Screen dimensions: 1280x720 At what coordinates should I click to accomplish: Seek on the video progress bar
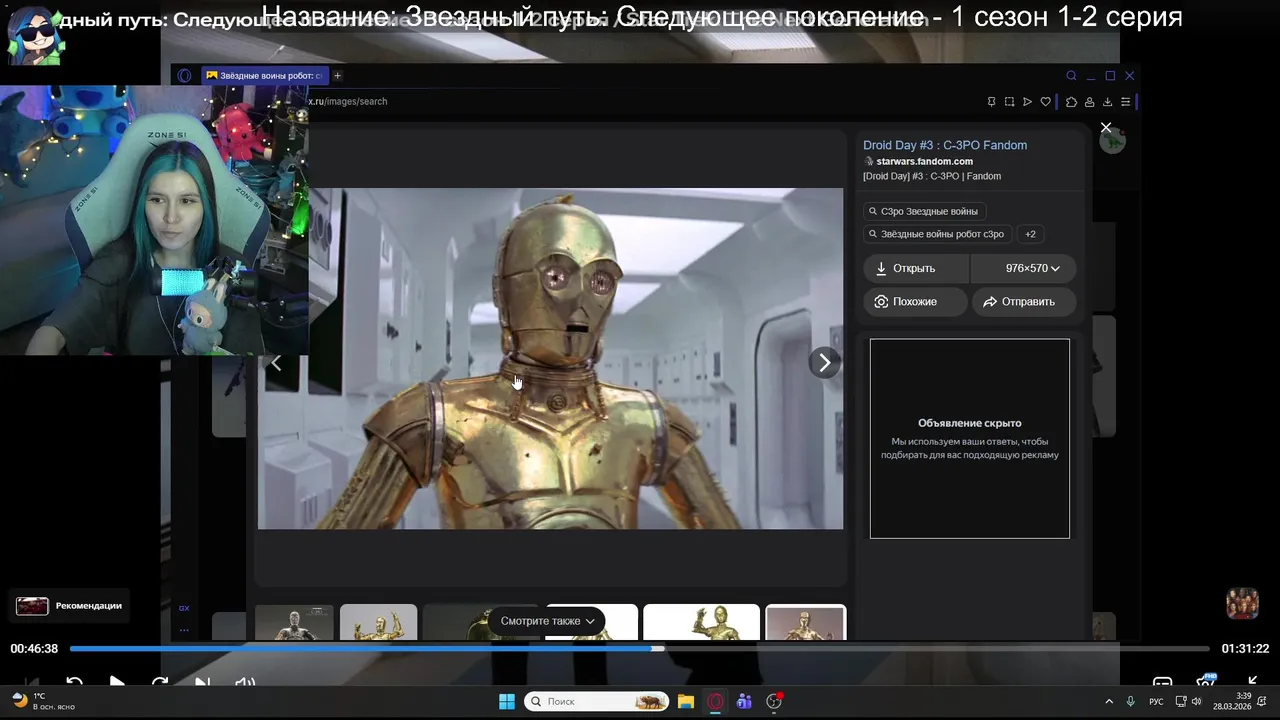pyautogui.click(x=640, y=649)
